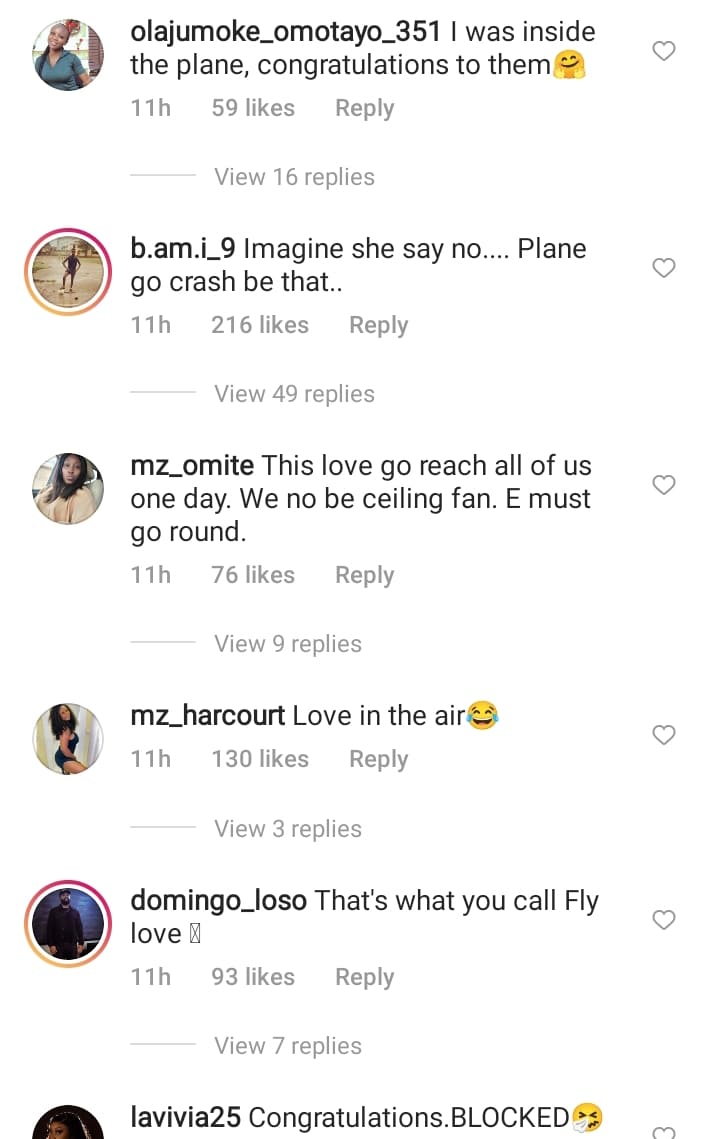Open lavivia25 username profile link
Viewport: 720px width, 1139px height.
tap(186, 1117)
